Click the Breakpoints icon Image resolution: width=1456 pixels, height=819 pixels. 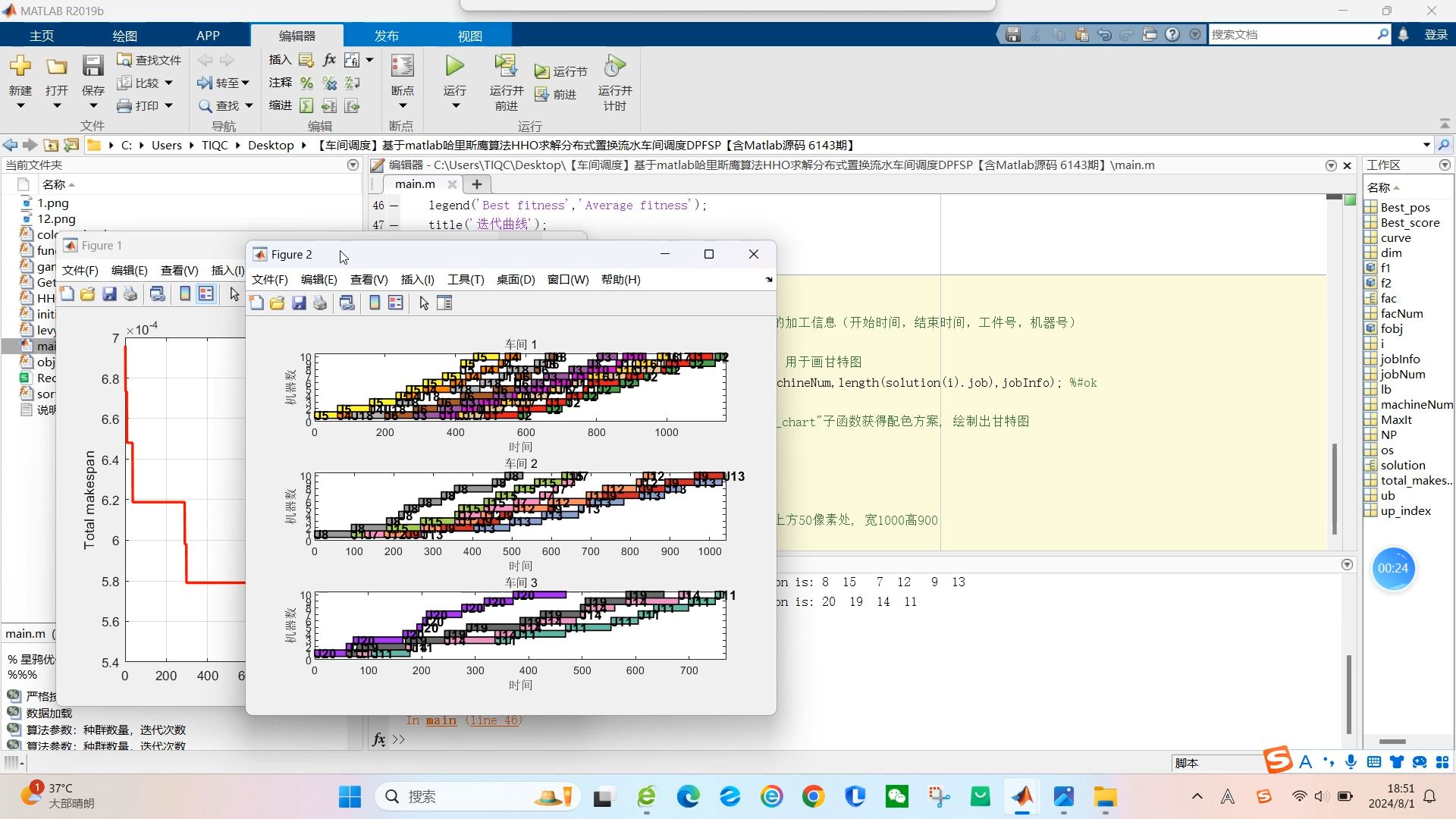(x=402, y=66)
